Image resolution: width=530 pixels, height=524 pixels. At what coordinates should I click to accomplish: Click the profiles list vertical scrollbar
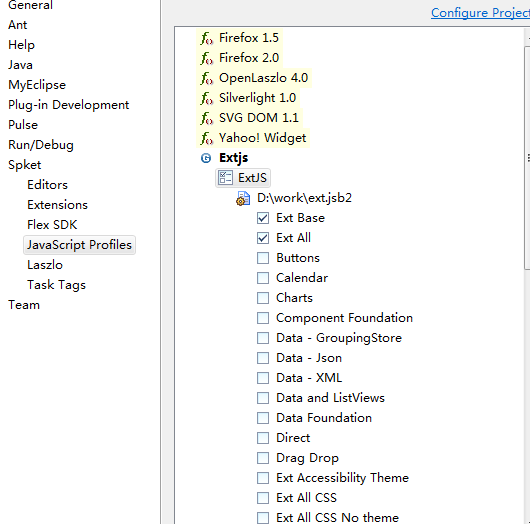point(527,158)
